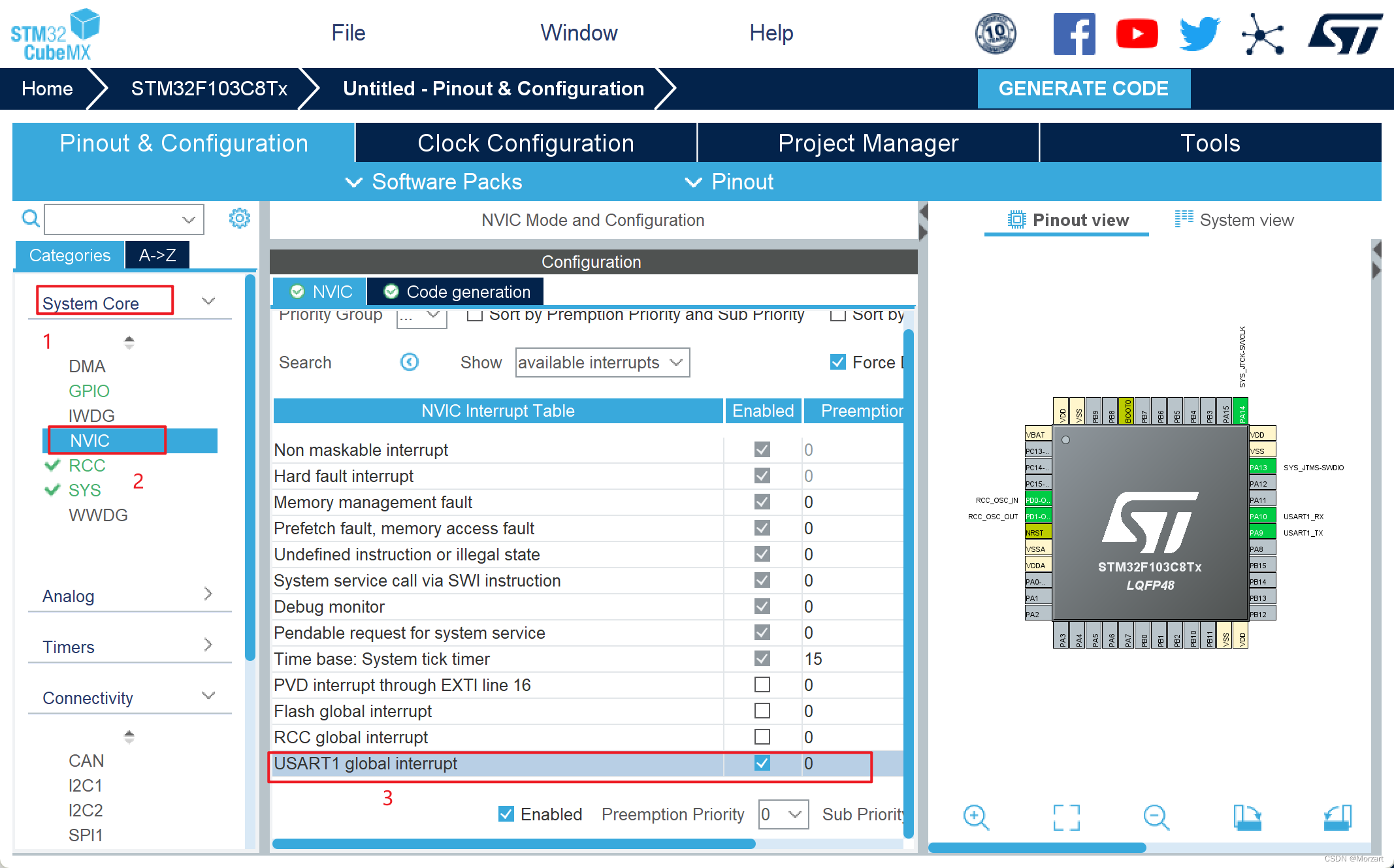The width and height of the screenshot is (1394, 868).
Task: Zoom in on the chip pinout
Action: tap(976, 817)
